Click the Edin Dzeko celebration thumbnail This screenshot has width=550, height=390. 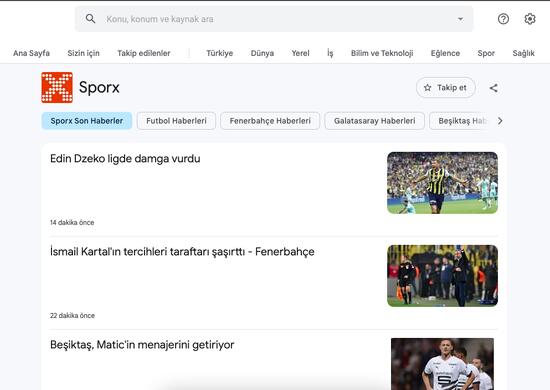point(442,183)
